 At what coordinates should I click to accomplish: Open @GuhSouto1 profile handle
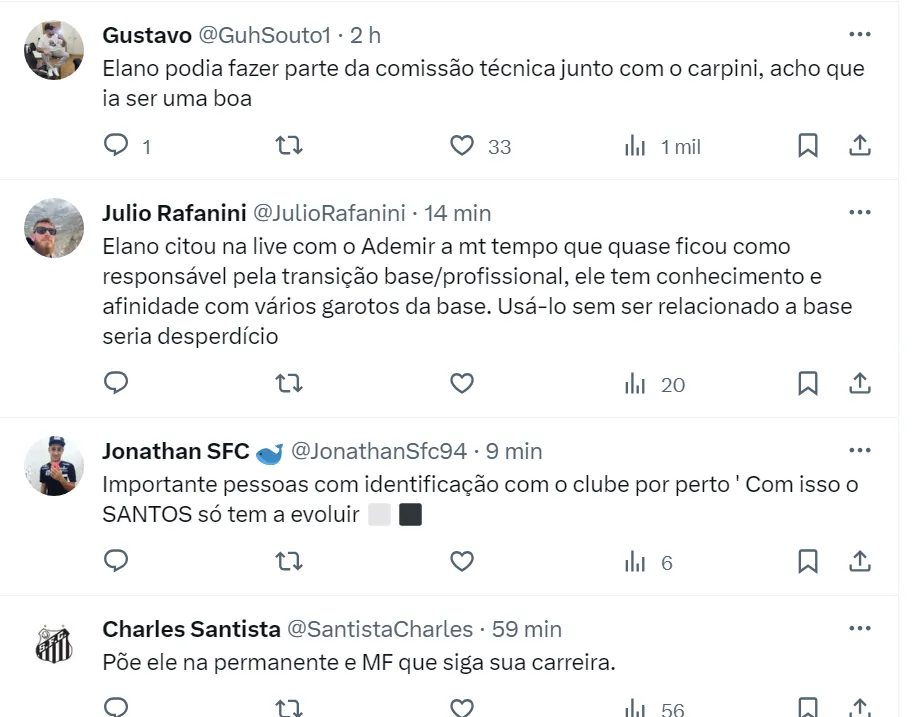pos(264,35)
